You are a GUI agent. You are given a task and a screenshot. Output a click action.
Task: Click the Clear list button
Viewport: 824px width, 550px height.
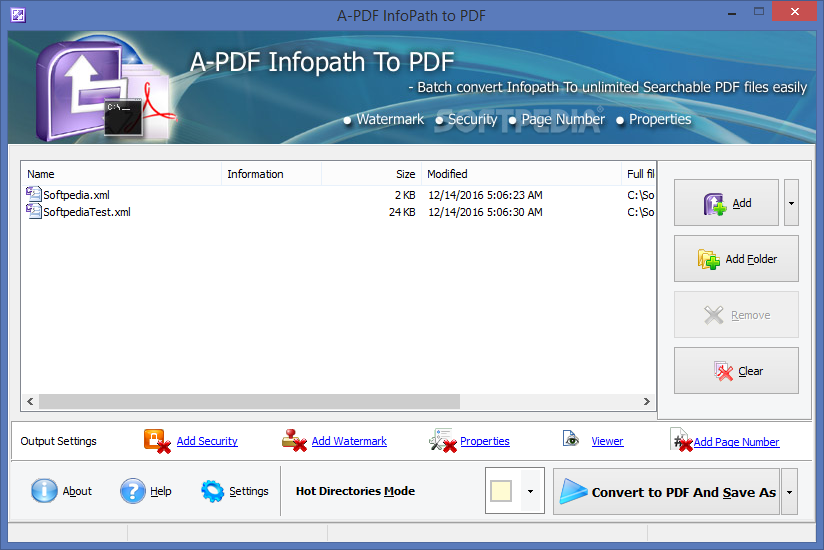(736, 371)
